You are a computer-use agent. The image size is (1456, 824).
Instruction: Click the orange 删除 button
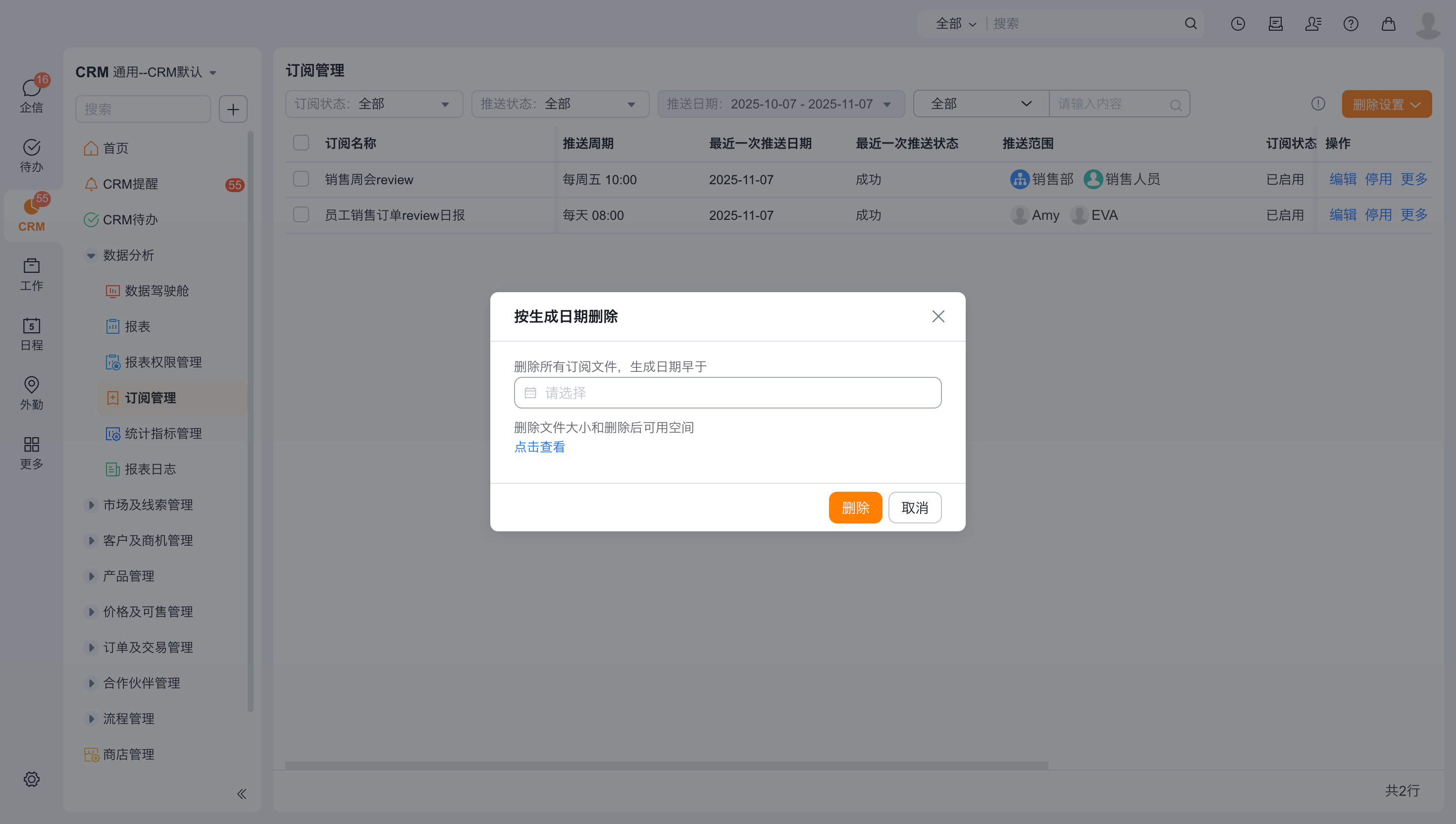tap(855, 508)
